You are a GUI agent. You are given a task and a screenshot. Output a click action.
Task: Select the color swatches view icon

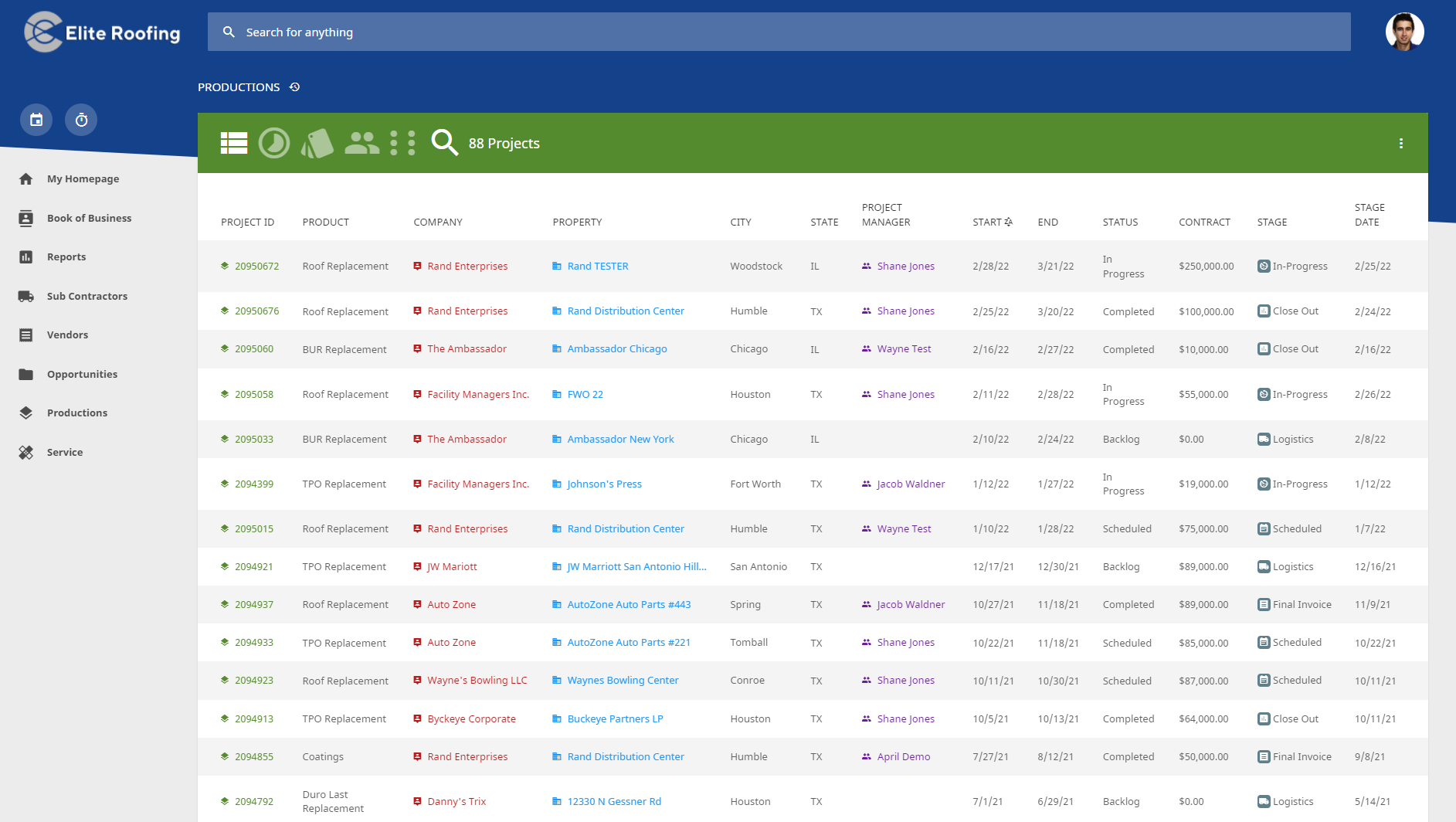coord(317,143)
